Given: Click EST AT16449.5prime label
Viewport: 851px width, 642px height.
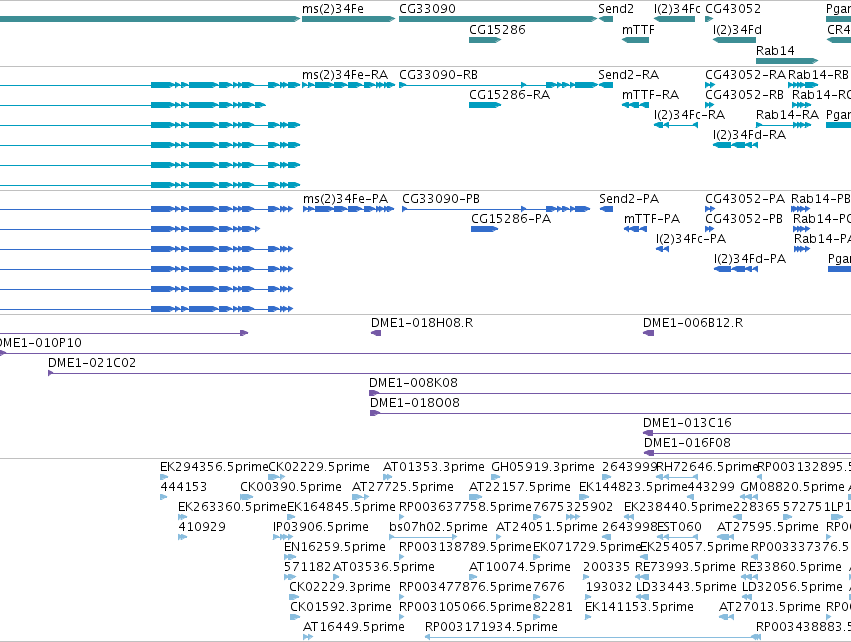Looking at the screenshot, I should tap(354, 626).
